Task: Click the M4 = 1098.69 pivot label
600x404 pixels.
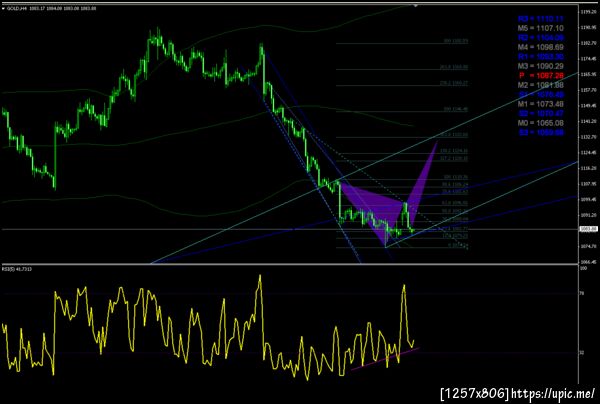Action: point(540,47)
